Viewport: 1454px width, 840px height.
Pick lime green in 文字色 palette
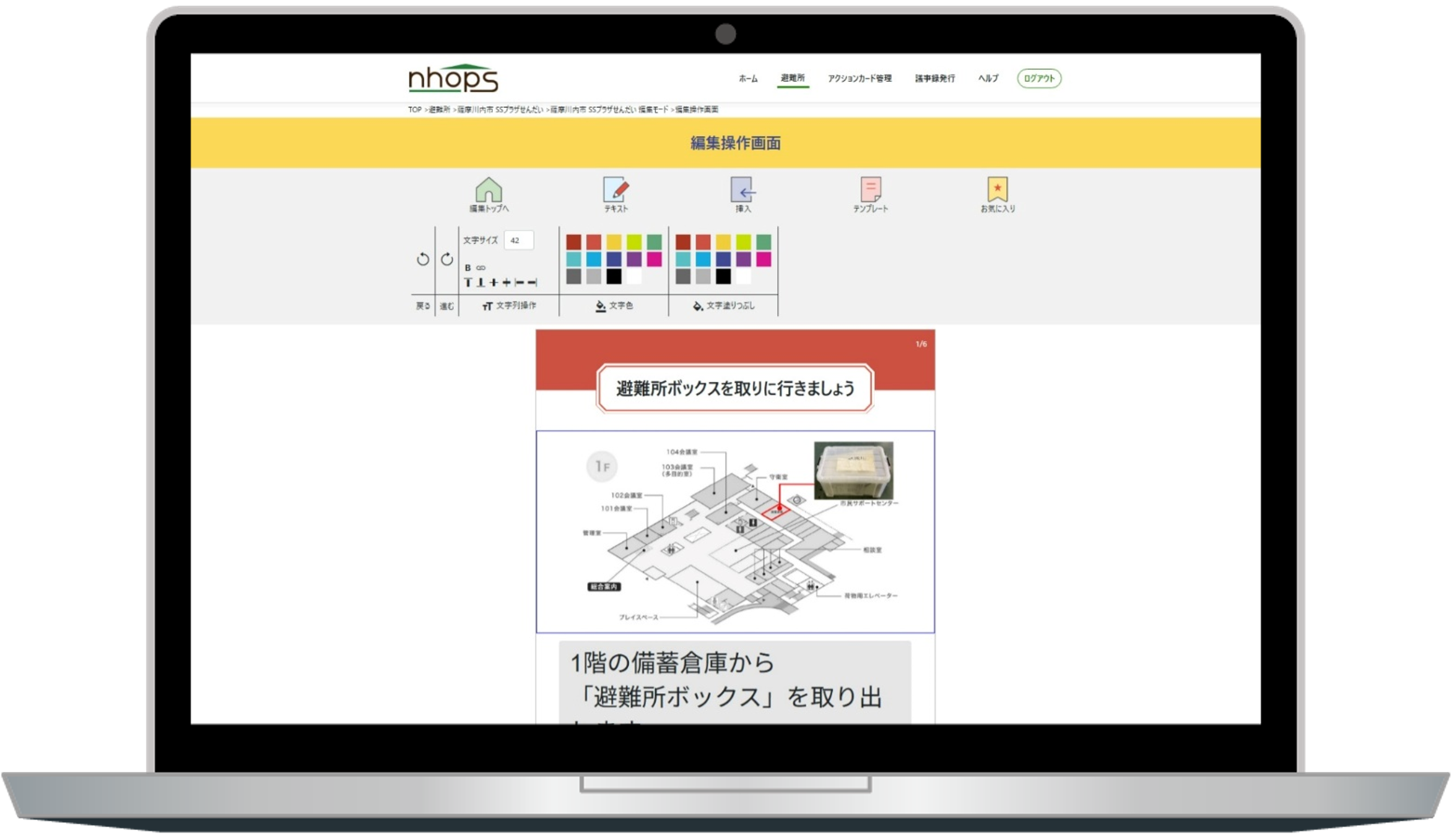click(633, 242)
